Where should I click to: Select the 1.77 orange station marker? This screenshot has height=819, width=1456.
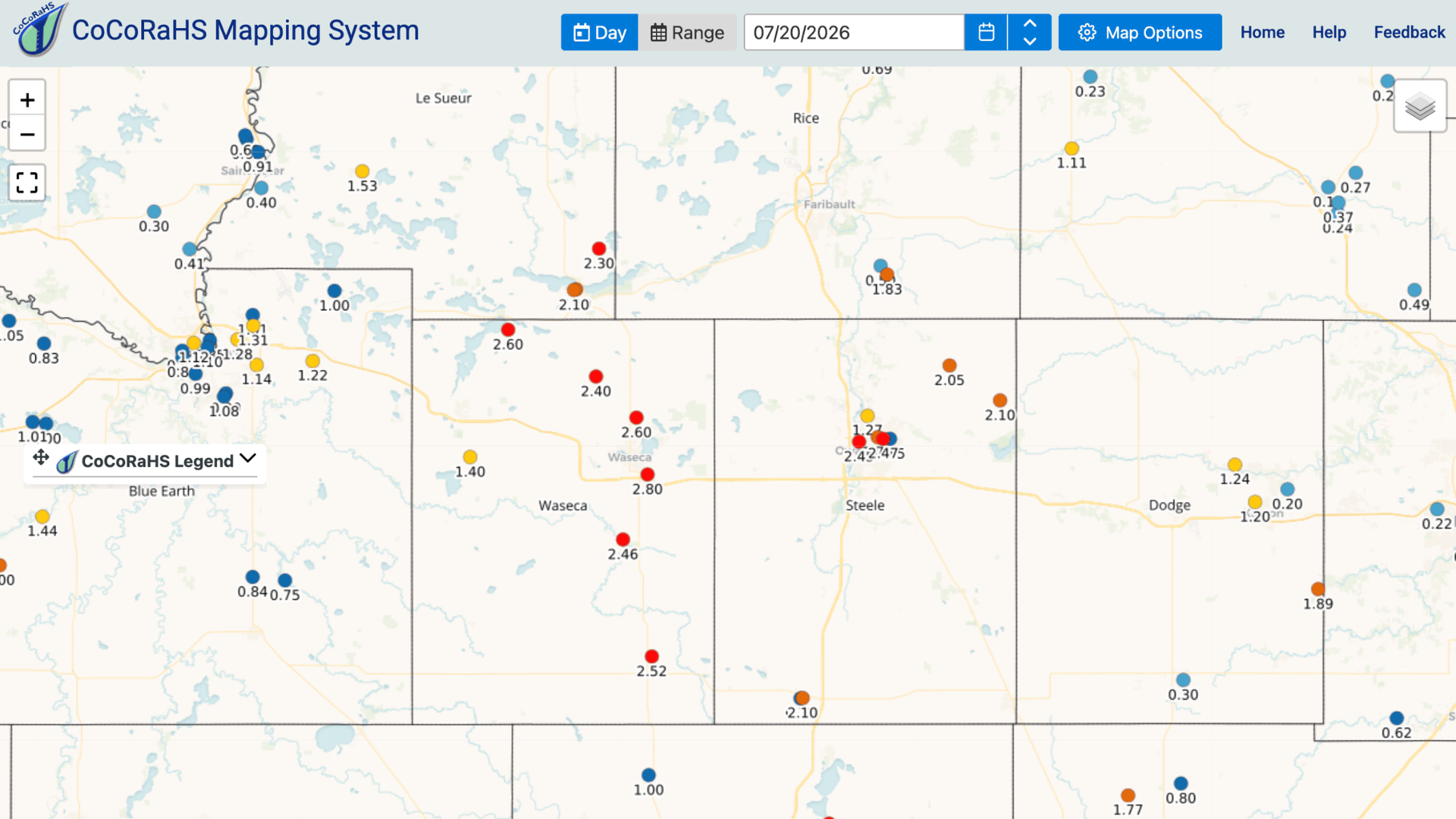(x=1128, y=795)
